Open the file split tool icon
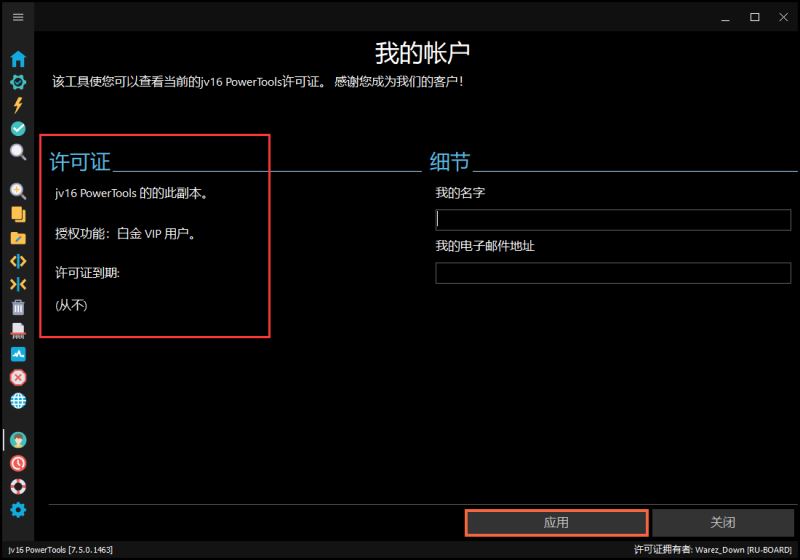The width and height of the screenshot is (800, 560). [18, 261]
